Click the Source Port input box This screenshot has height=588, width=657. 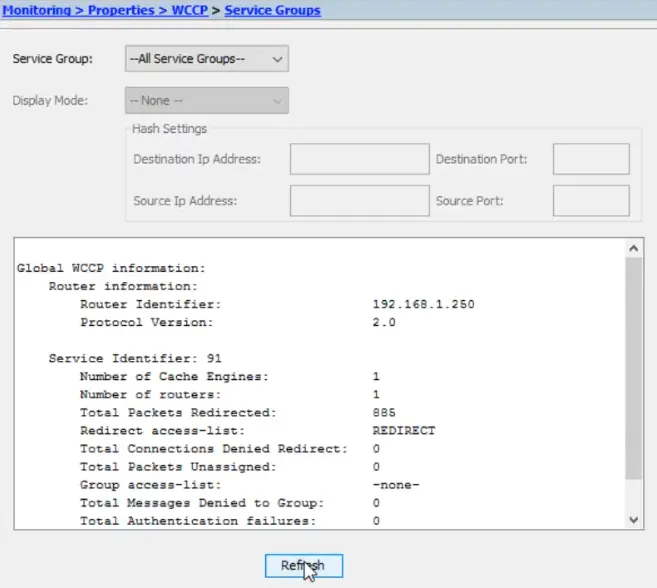point(590,201)
